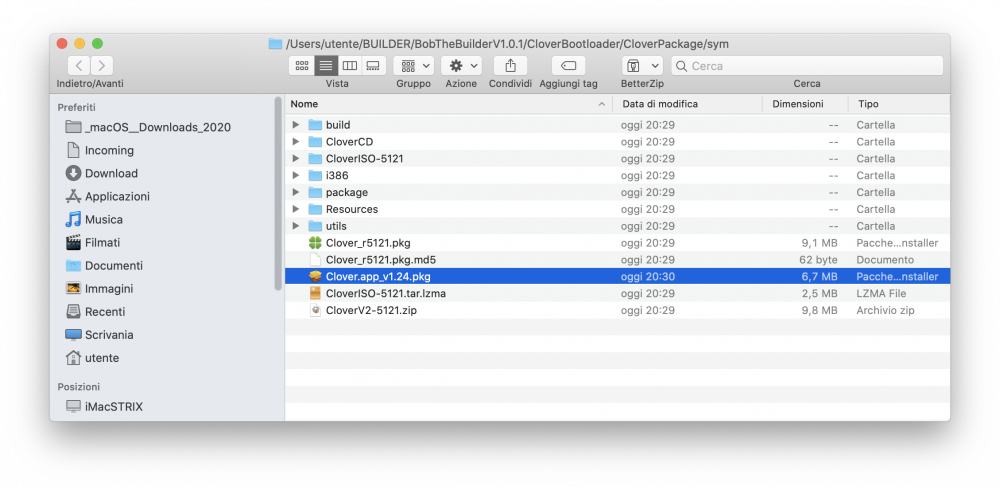Click the folder icon in title path
This screenshot has height=487, width=1000.
click(276, 44)
